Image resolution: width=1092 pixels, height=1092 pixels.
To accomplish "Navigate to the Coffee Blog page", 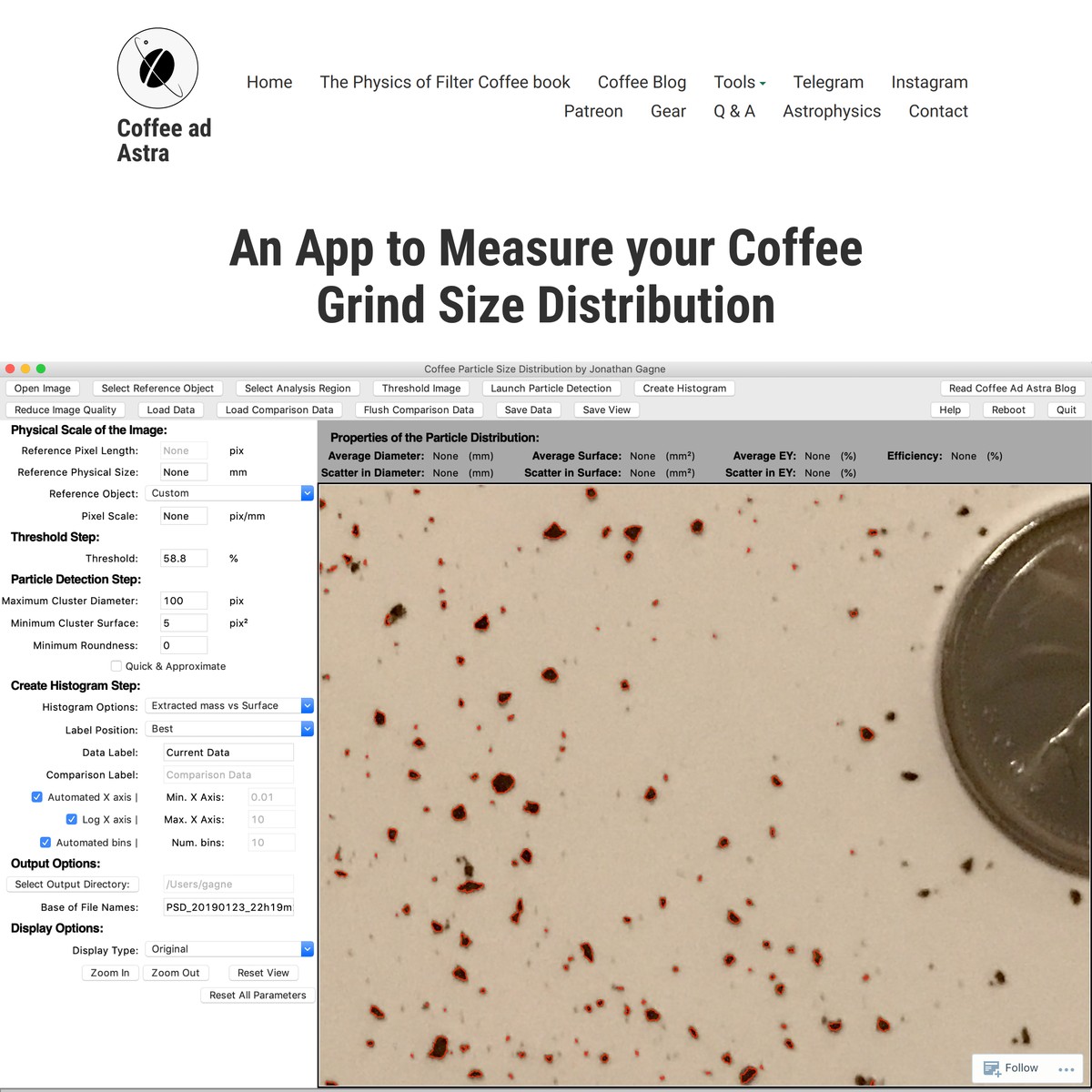I will [642, 82].
